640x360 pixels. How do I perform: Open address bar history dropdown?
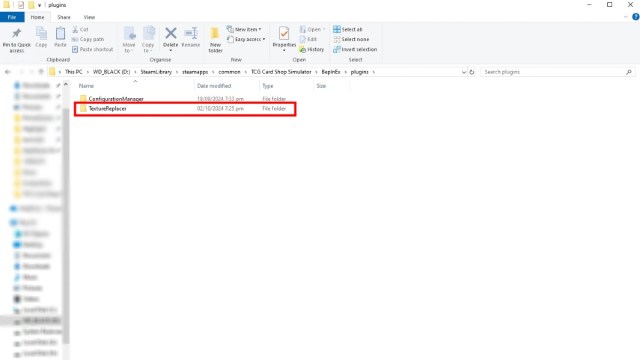pos(464,72)
